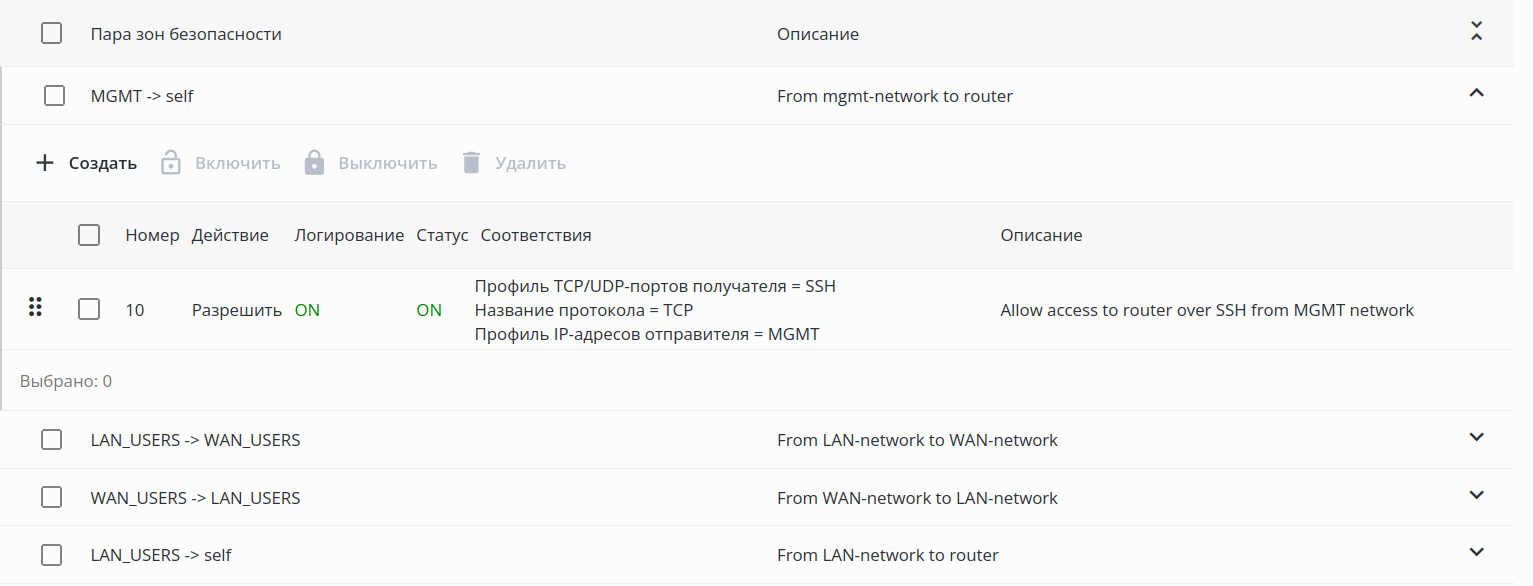This screenshot has height=586, width=1533.
Task: Mark the WAN_USERS -> LAN_USERS checkbox
Action: [x=52, y=498]
